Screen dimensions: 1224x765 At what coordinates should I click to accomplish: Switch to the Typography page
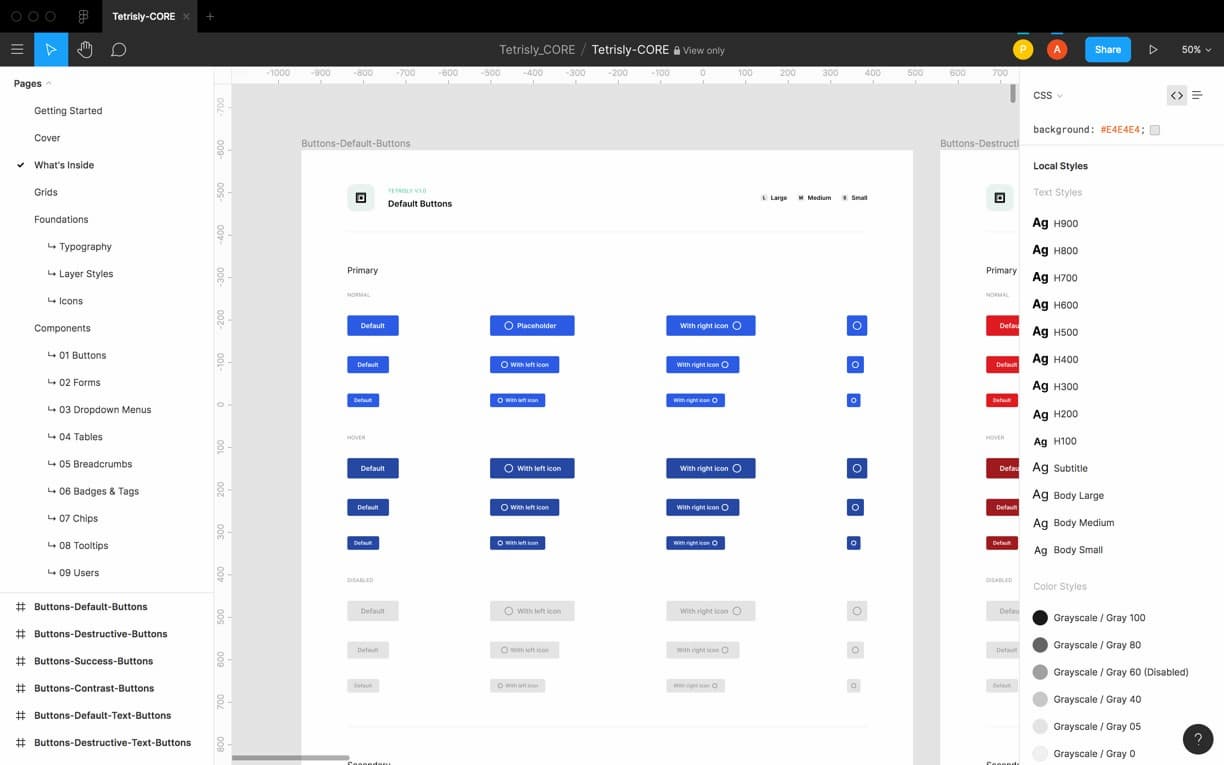(x=85, y=246)
